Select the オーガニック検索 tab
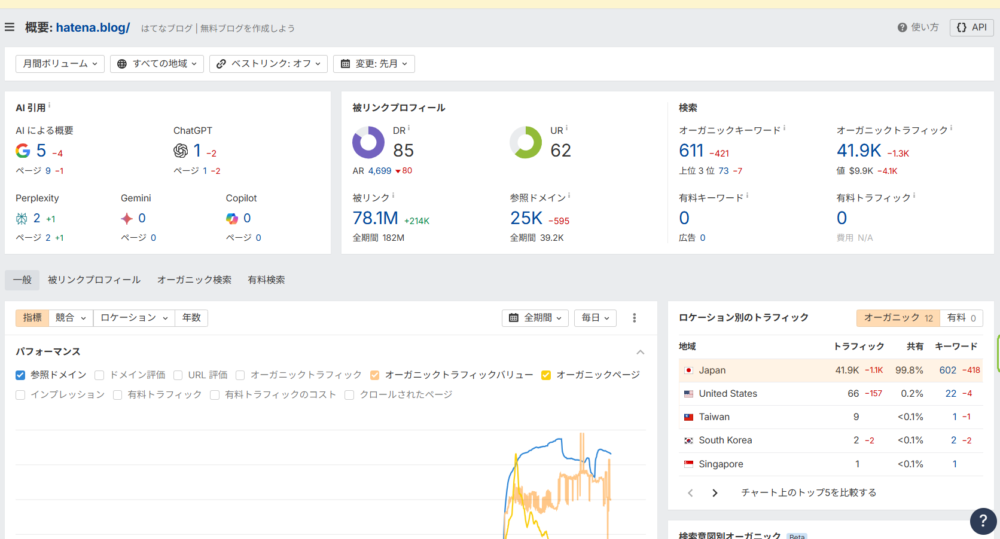Viewport: 1000px width, 539px height. [x=194, y=280]
